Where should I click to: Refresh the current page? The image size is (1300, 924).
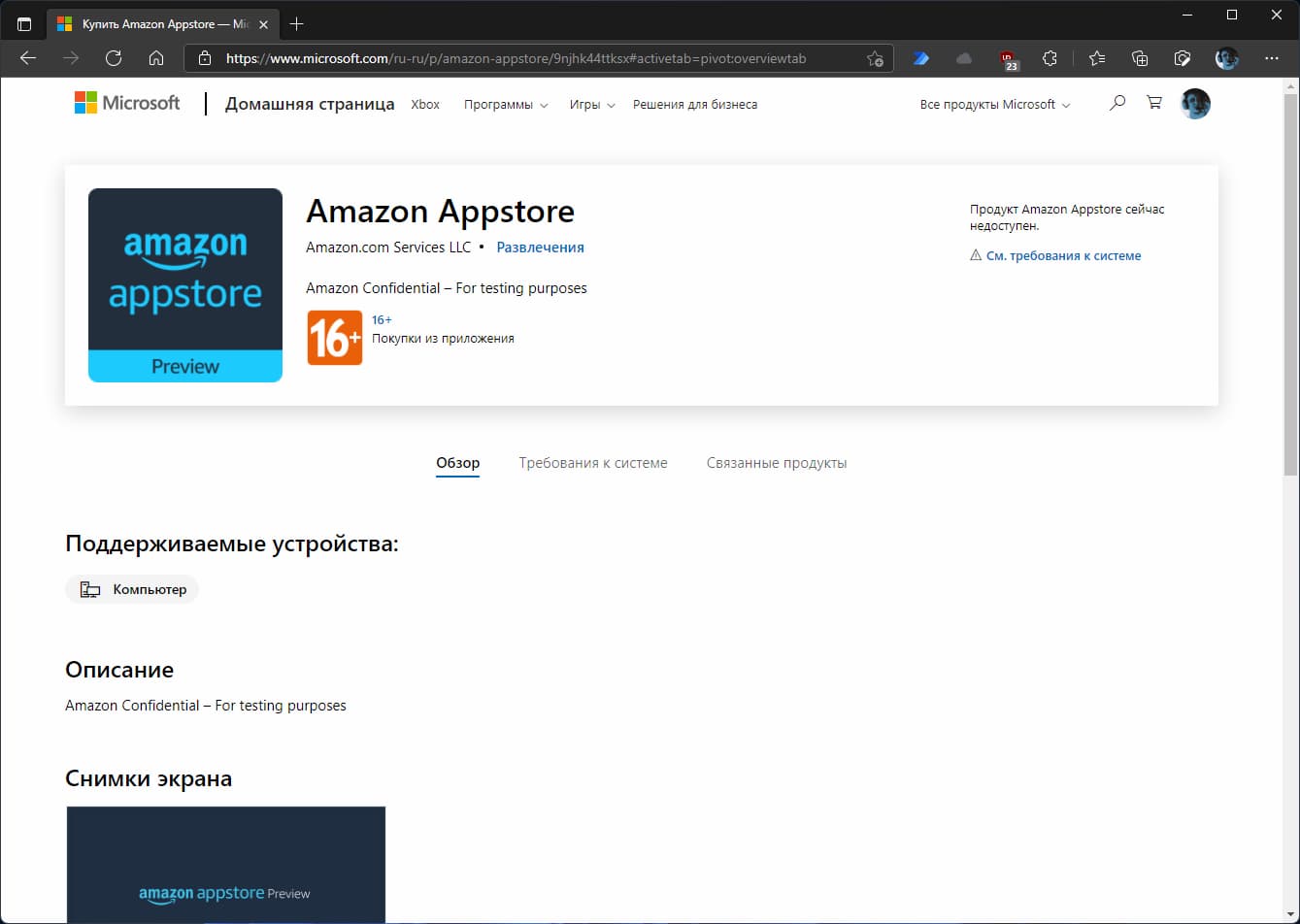tap(113, 58)
